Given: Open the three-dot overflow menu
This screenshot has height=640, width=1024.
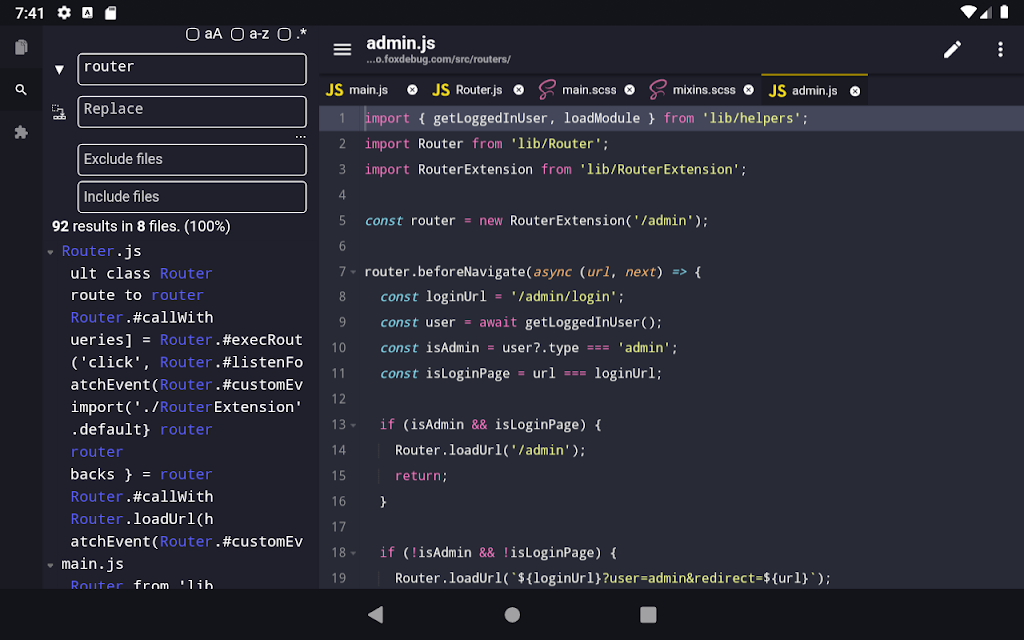Looking at the screenshot, I should pos(1000,48).
